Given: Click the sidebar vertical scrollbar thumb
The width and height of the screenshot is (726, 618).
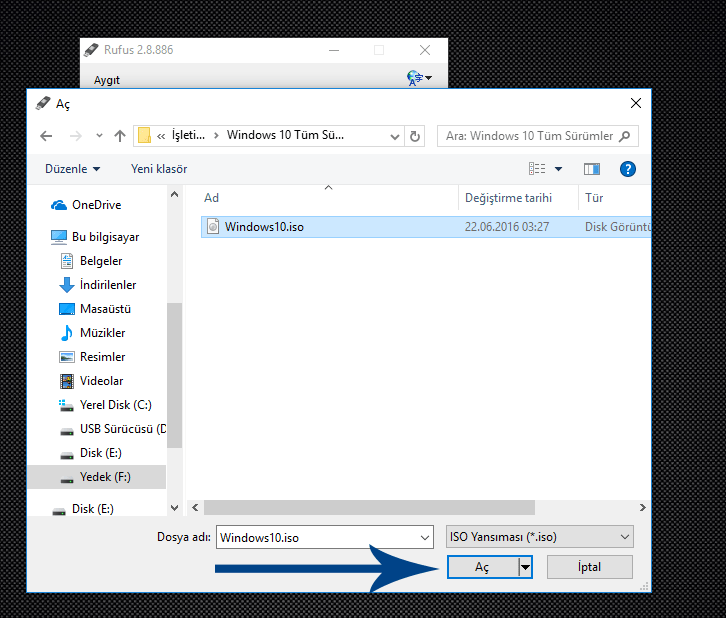Looking at the screenshot, I should [x=175, y=375].
